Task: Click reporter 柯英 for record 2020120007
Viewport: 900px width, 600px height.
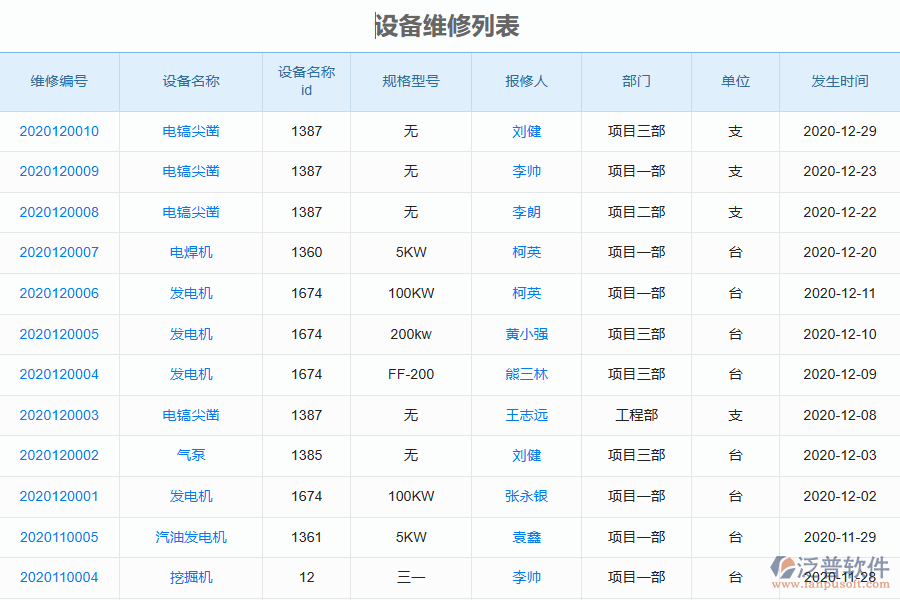Action: tap(527, 252)
